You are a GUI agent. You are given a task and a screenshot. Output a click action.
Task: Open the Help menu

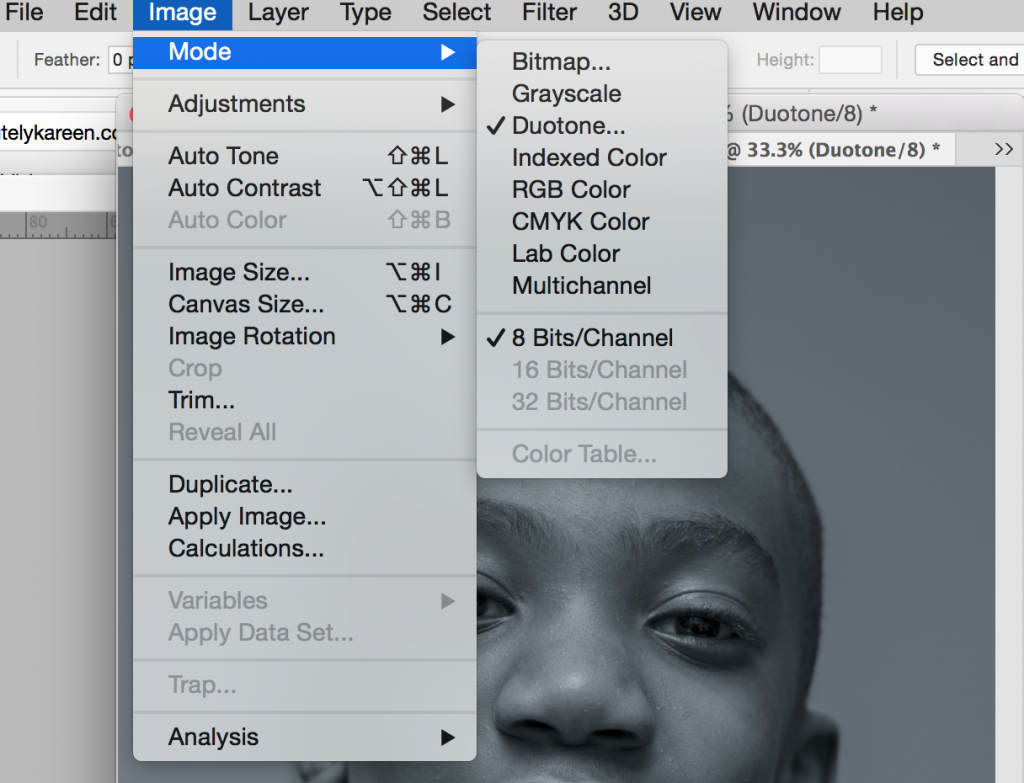898,12
